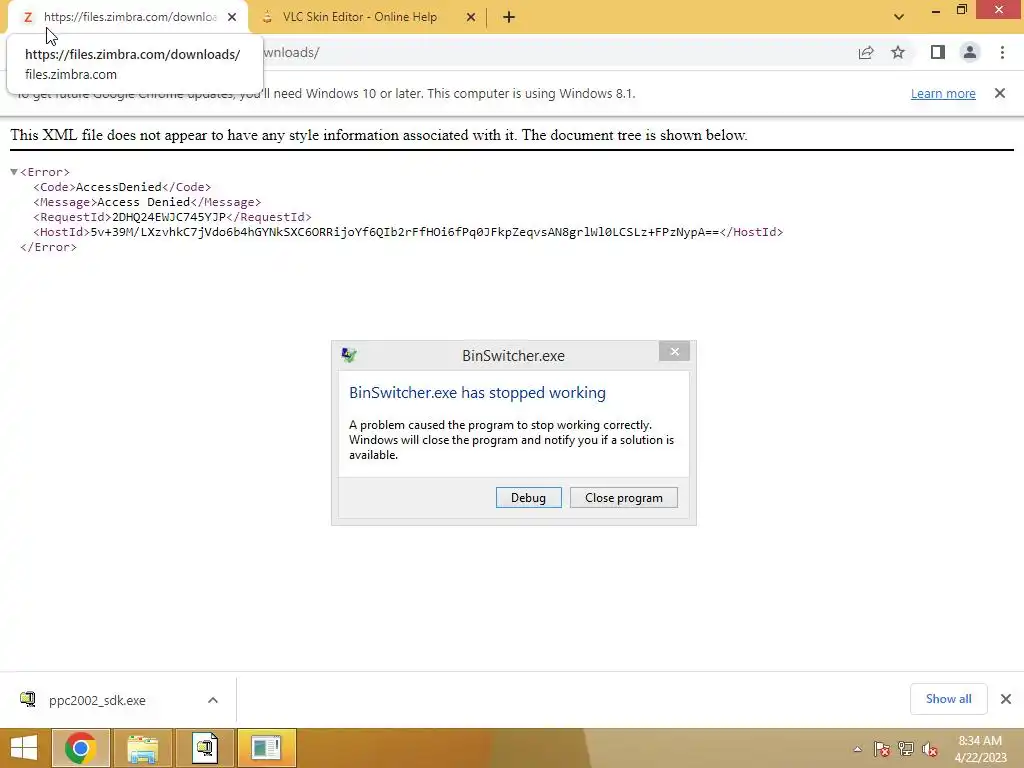Screen dimensions: 1024x768
Task: Open File Explorer from the taskbar
Action: [x=142, y=748]
